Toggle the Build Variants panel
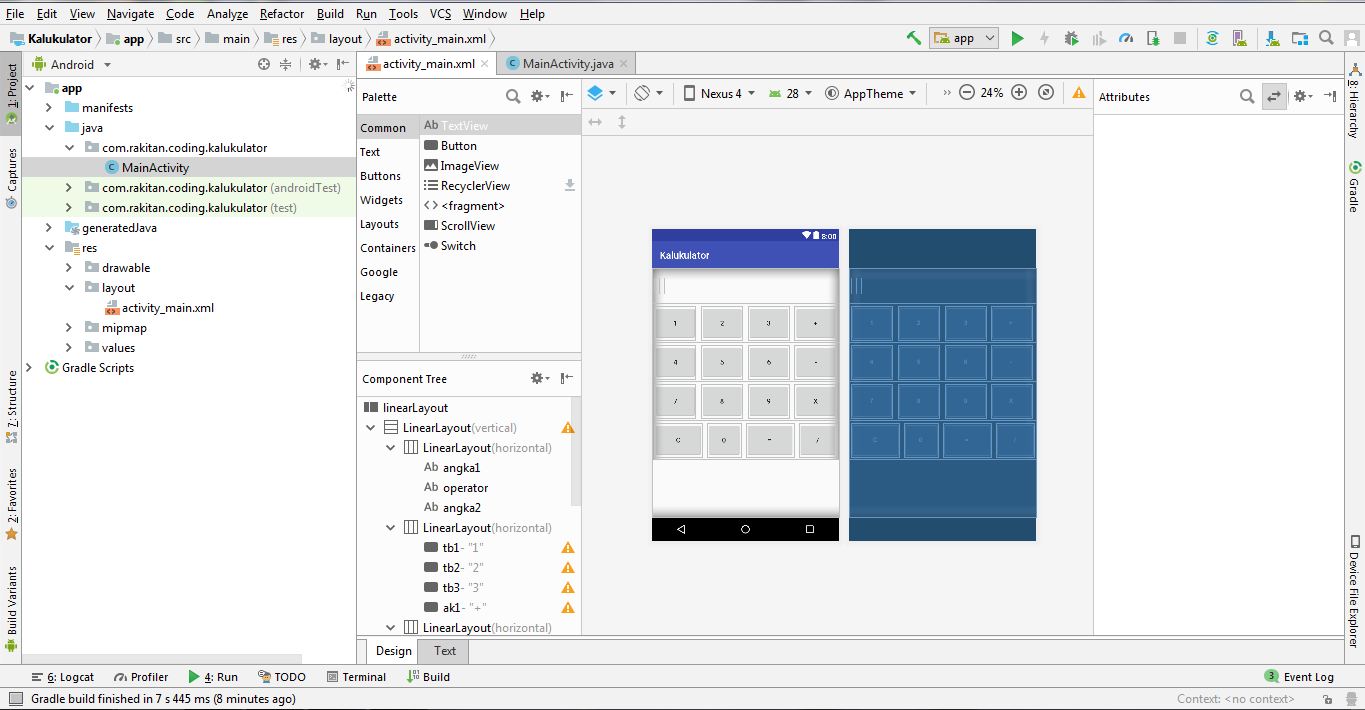Viewport: 1365px width, 710px height. (x=10, y=600)
